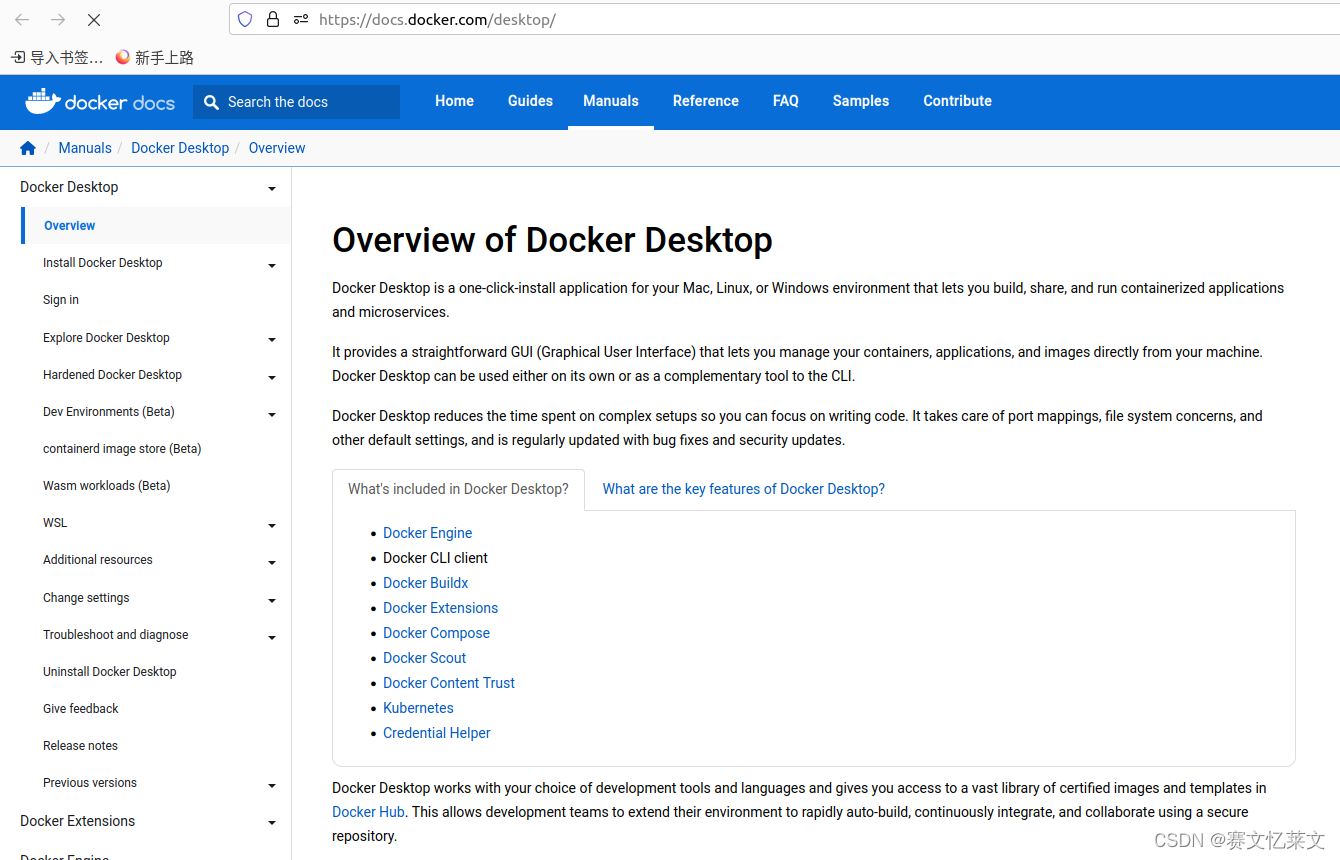Select What's included in Docker Desktop tab
This screenshot has height=860, width=1340.
[x=458, y=489]
